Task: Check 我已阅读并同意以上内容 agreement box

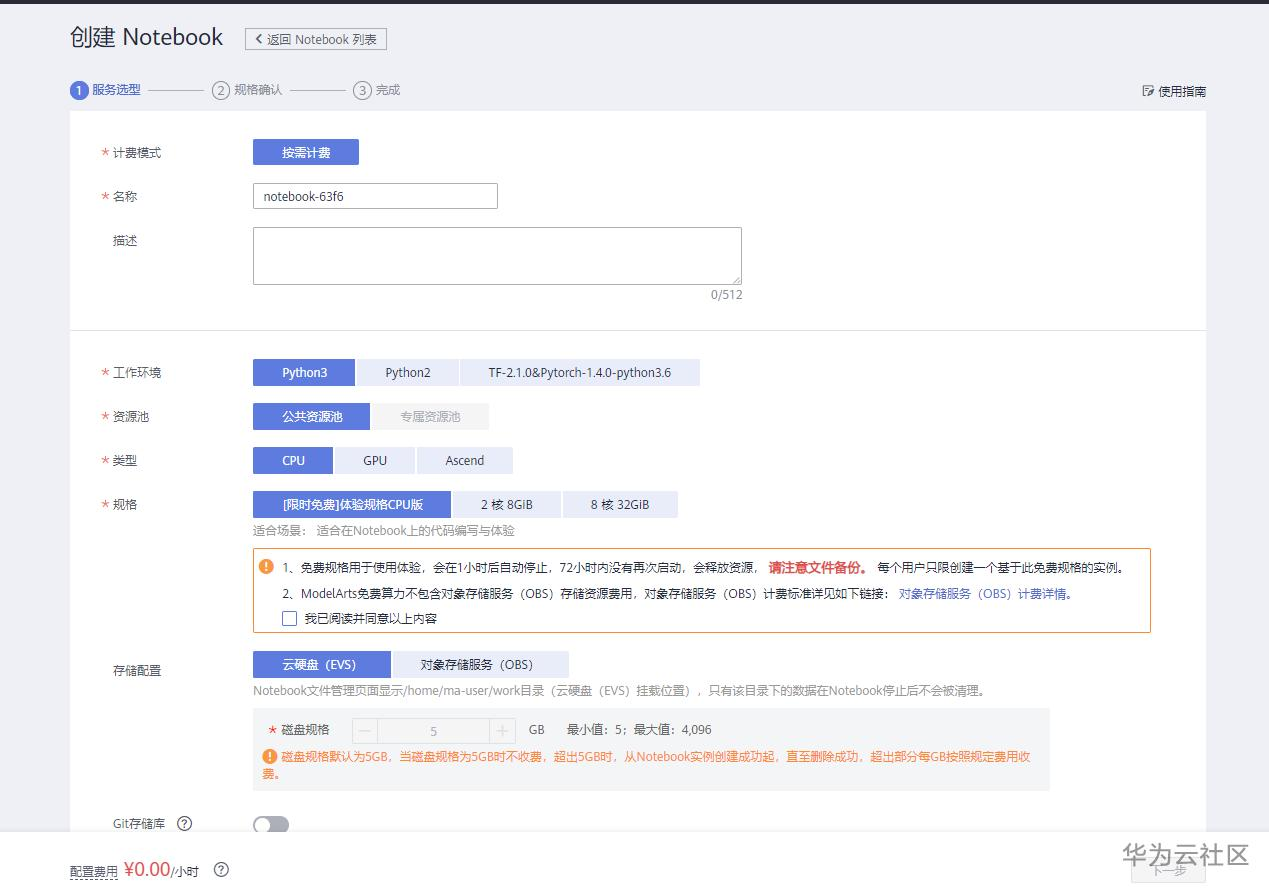Action: tap(289, 618)
